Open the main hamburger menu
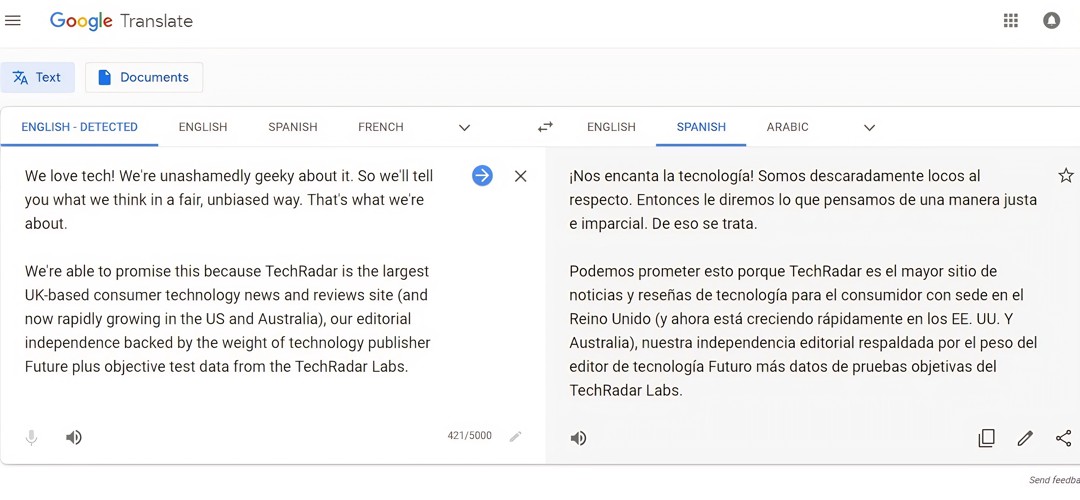The height and width of the screenshot is (500, 1080). [x=13, y=21]
